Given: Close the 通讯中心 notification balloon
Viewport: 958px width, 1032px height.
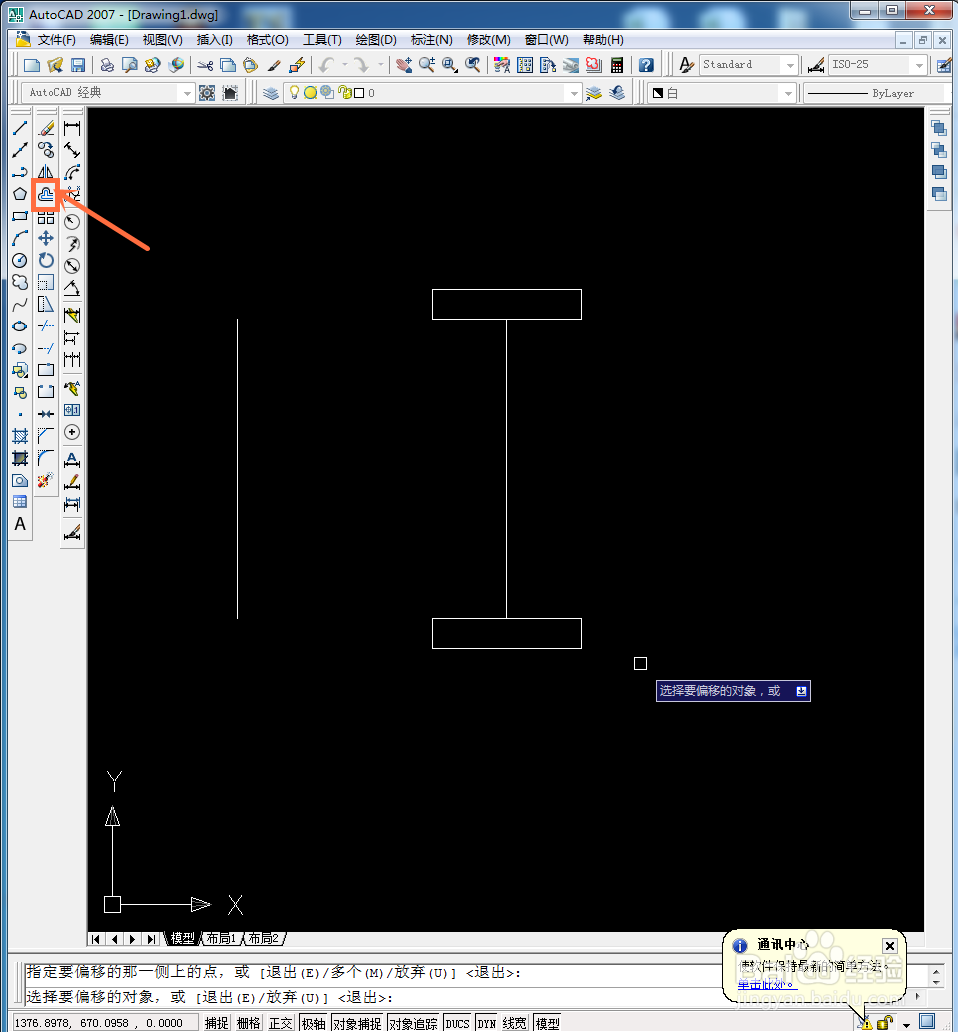Looking at the screenshot, I should coord(890,946).
